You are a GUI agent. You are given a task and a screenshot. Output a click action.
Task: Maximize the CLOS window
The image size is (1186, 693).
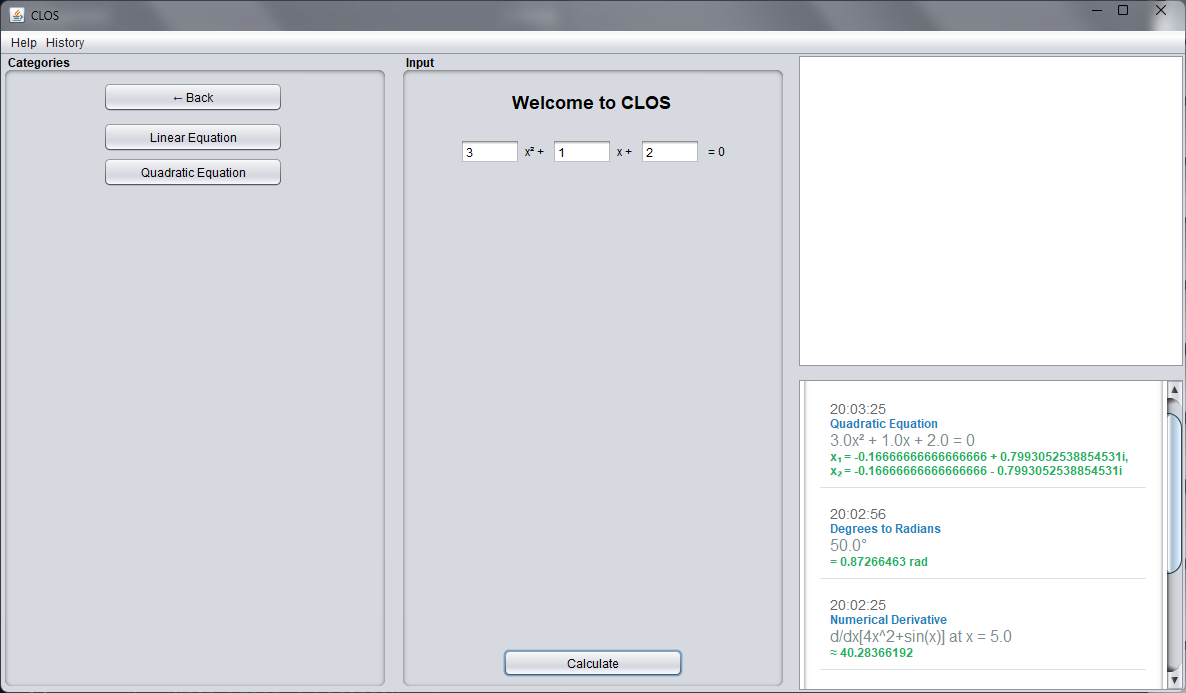tap(1124, 10)
